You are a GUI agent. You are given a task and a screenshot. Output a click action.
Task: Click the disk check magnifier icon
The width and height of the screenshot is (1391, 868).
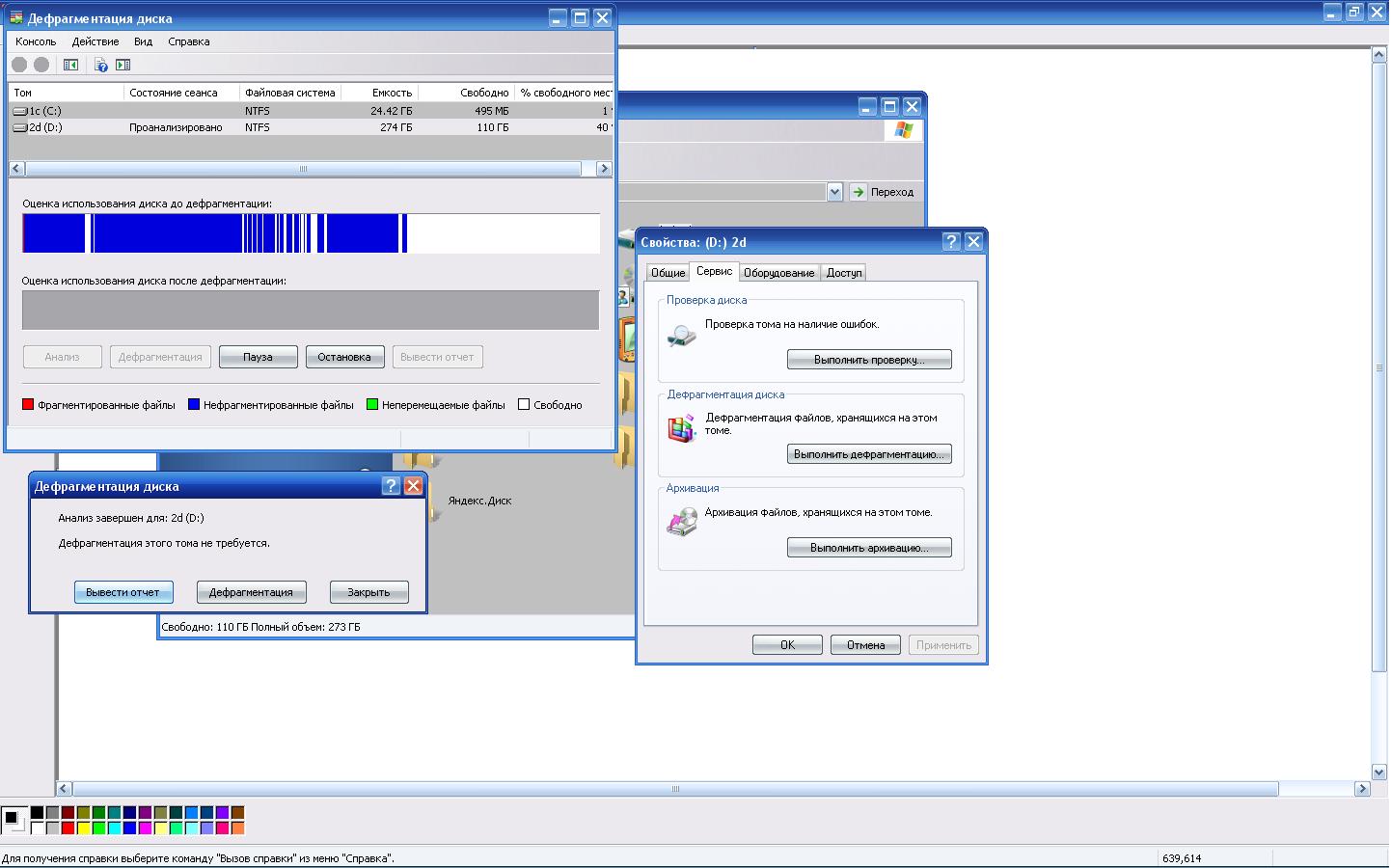pos(682,335)
